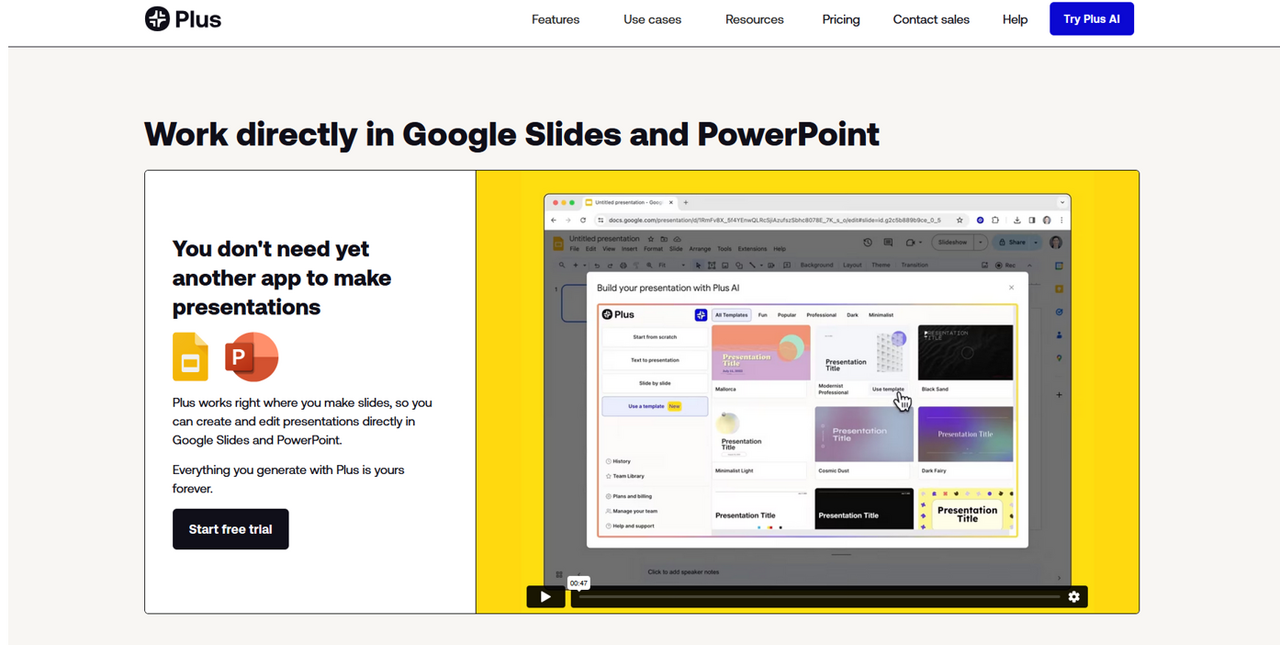Screen dimensions: 1280x645
Task: Click the Chrome downloads icon in video
Action: (1017, 220)
